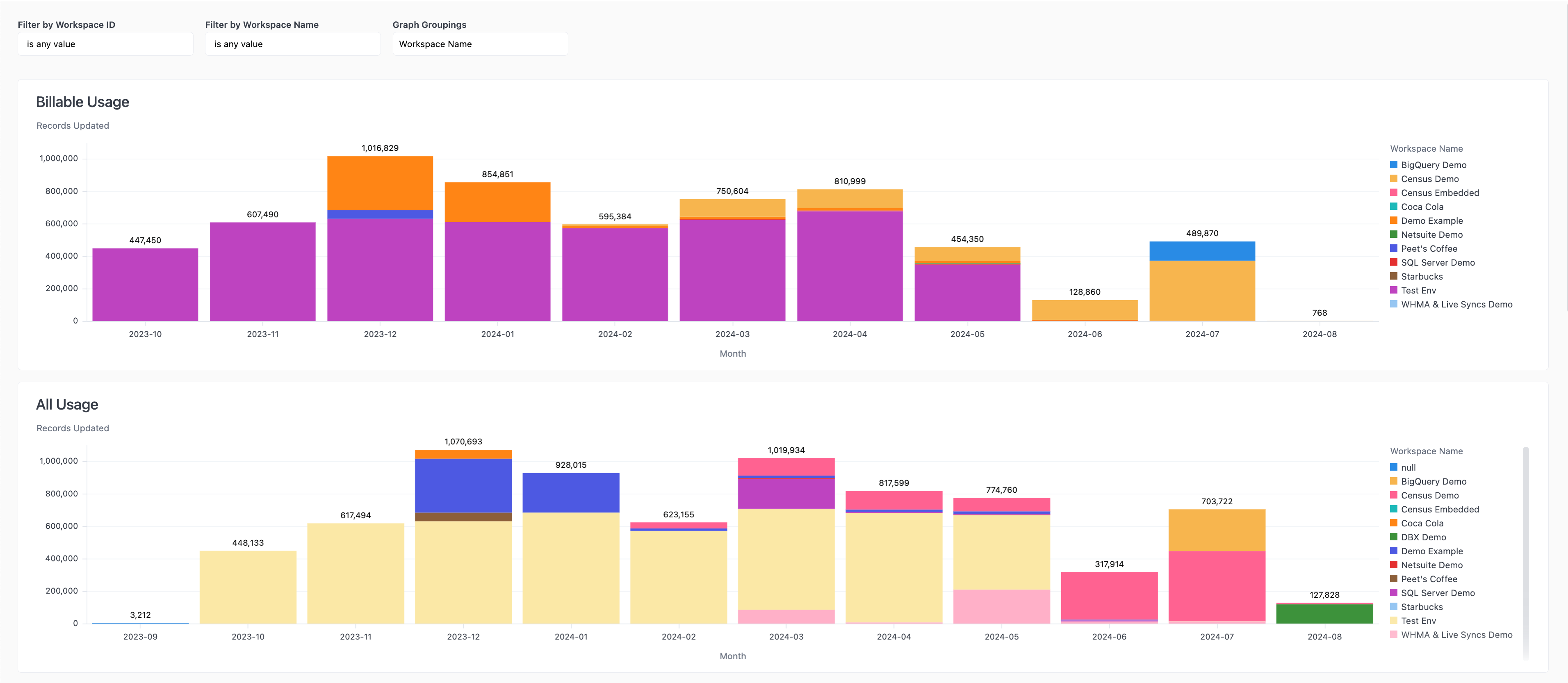This screenshot has height=683, width=1568.
Task: Click SQL Server Demo swatch in All Usage legend
Action: pyautogui.click(x=1393, y=593)
